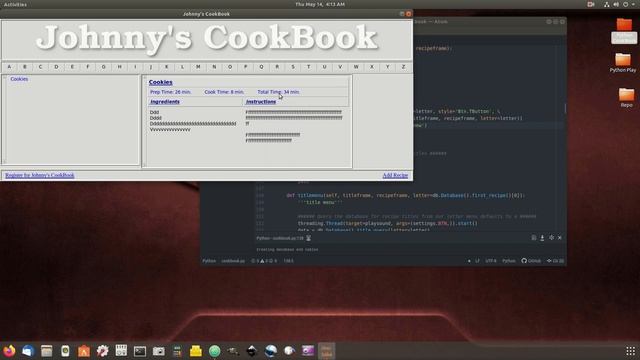Open Ubuntu Software from the dock
The image size is (640, 360).
[x=84, y=351]
